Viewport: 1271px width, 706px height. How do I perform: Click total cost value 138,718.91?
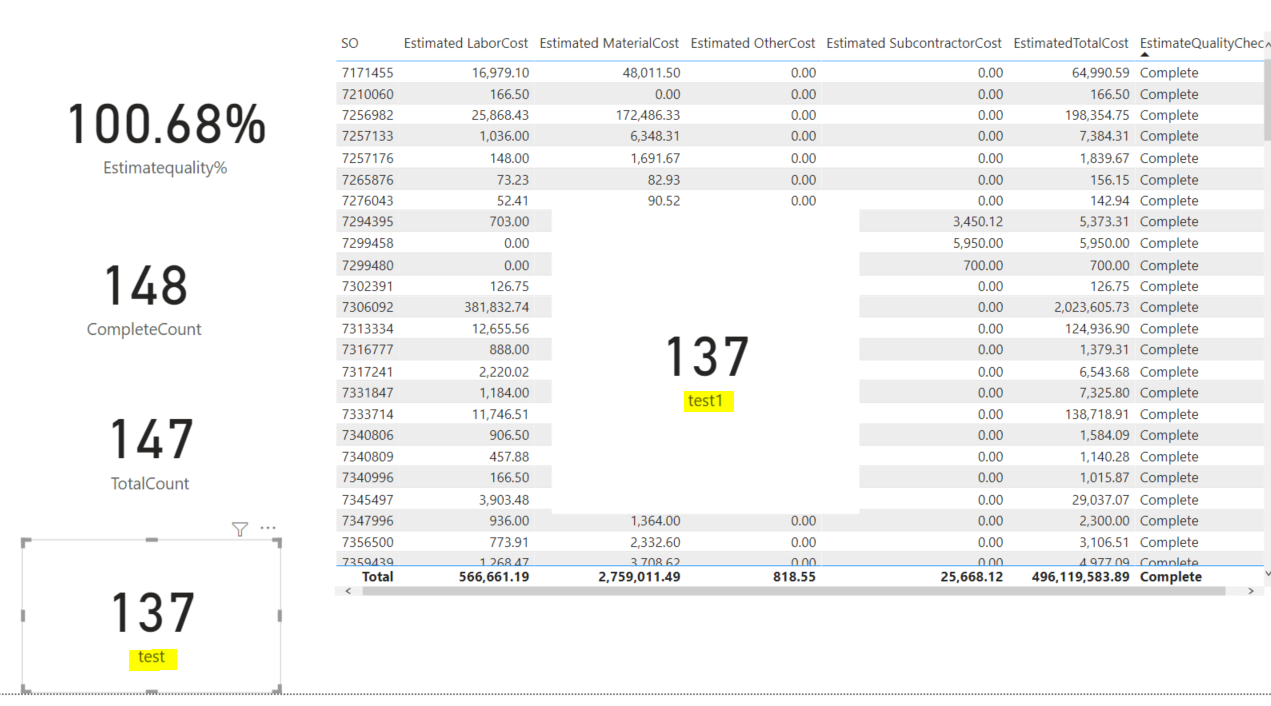[x=1097, y=414]
